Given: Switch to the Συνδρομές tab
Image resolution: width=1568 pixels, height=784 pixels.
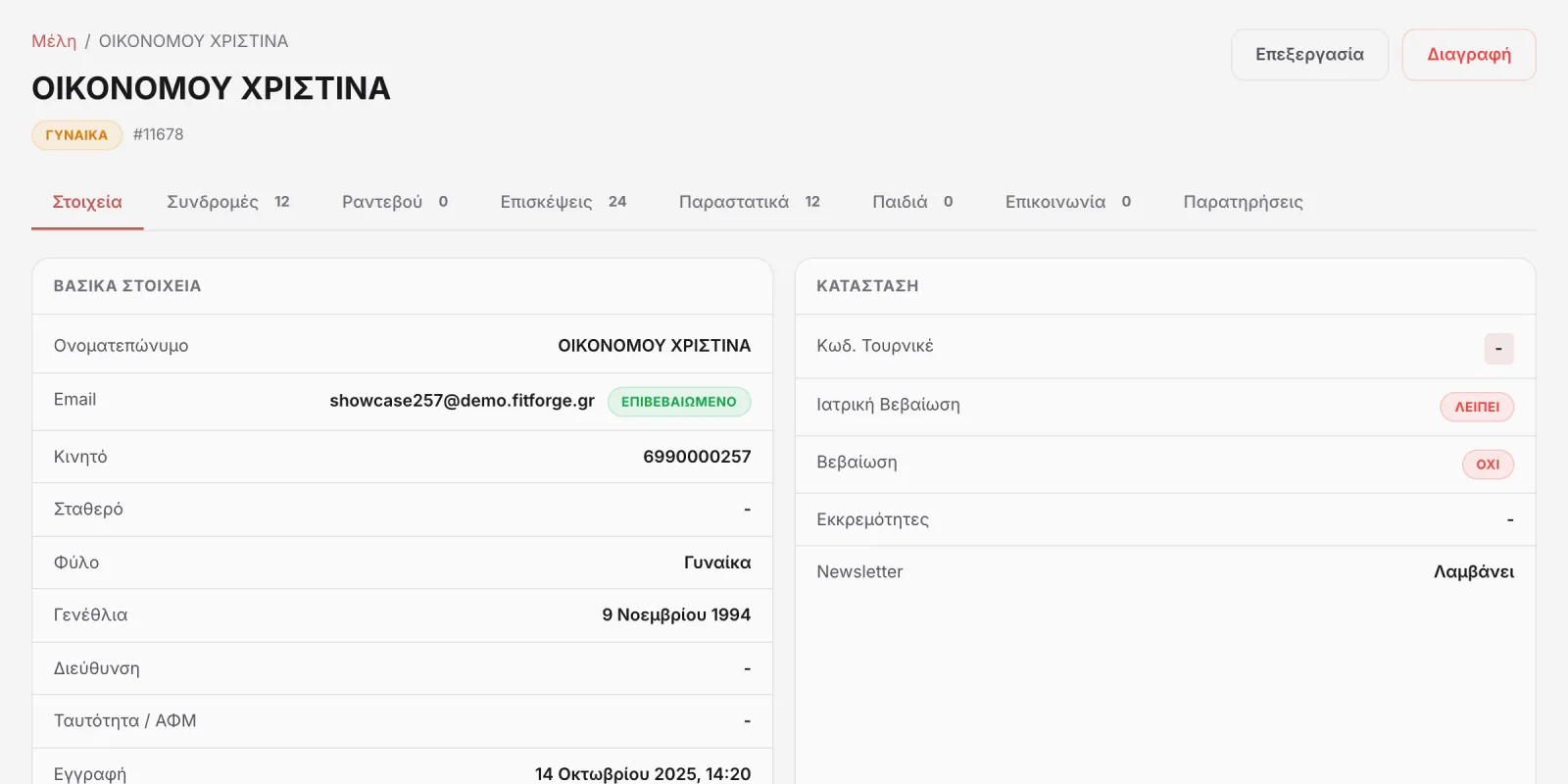Looking at the screenshot, I should 228,202.
